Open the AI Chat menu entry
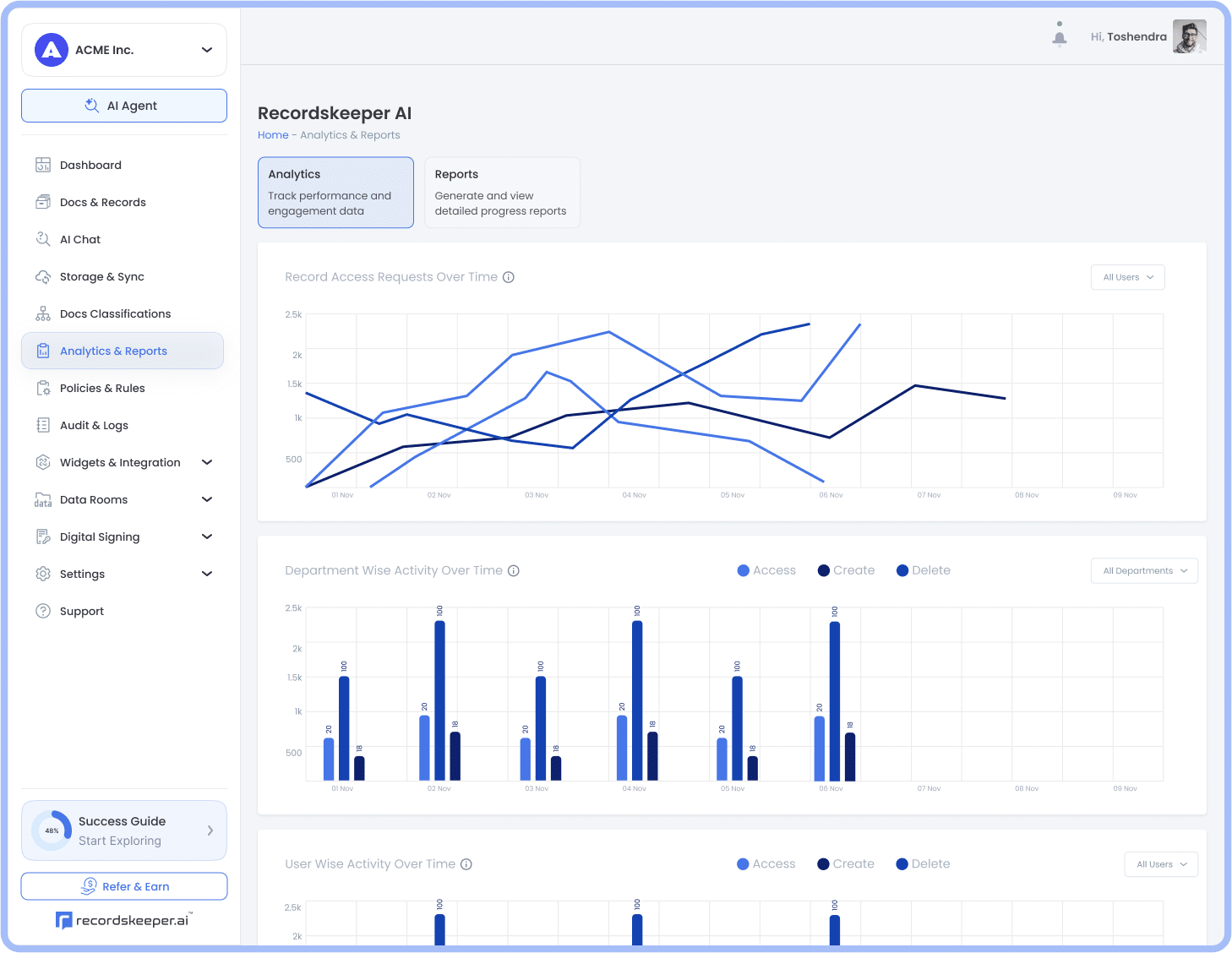This screenshot has height=953, width=1232. [123, 239]
